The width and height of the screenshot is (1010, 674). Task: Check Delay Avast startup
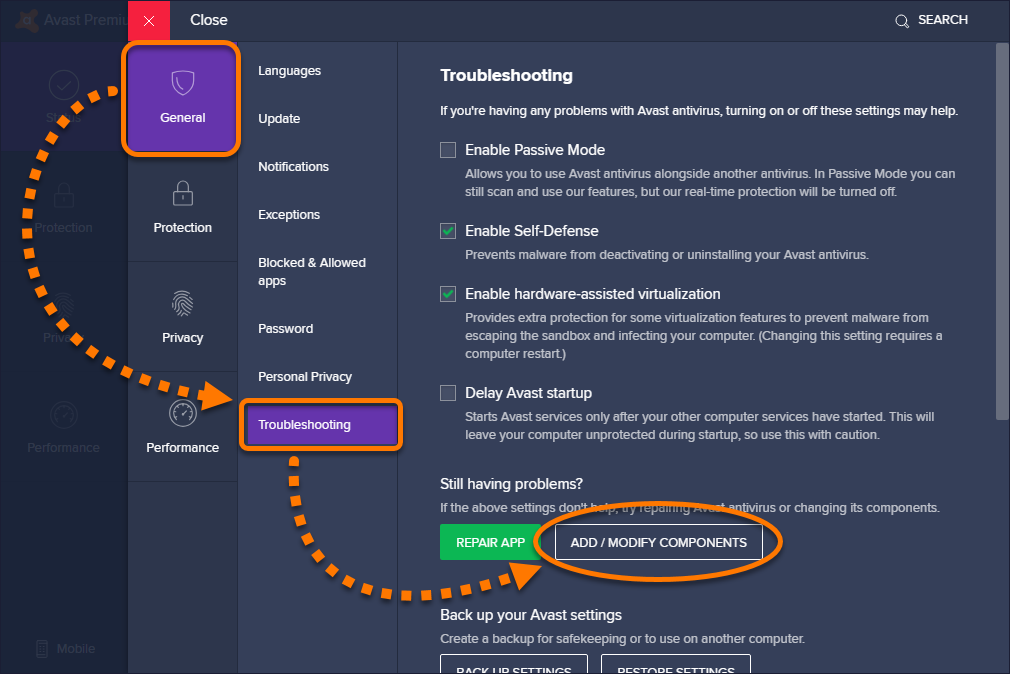[448, 393]
